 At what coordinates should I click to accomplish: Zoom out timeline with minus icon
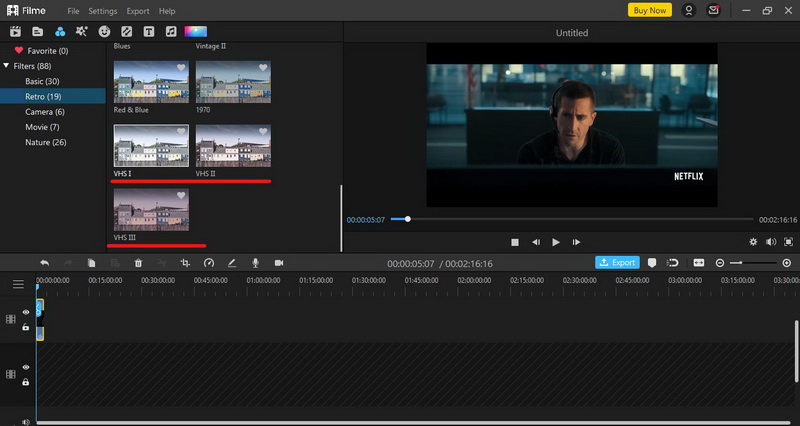[x=720, y=263]
